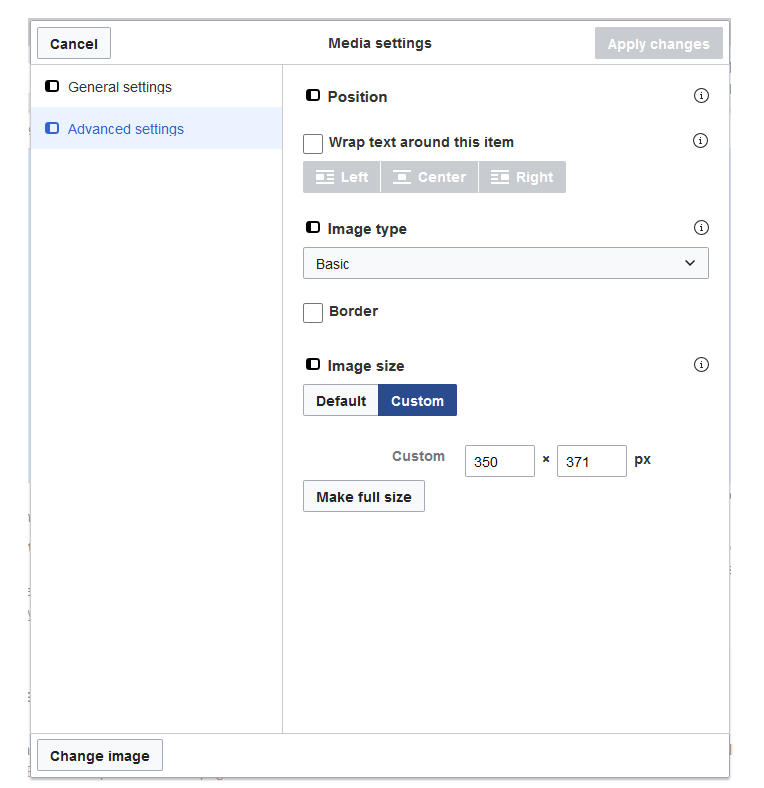Click Make full size button

[364, 497]
